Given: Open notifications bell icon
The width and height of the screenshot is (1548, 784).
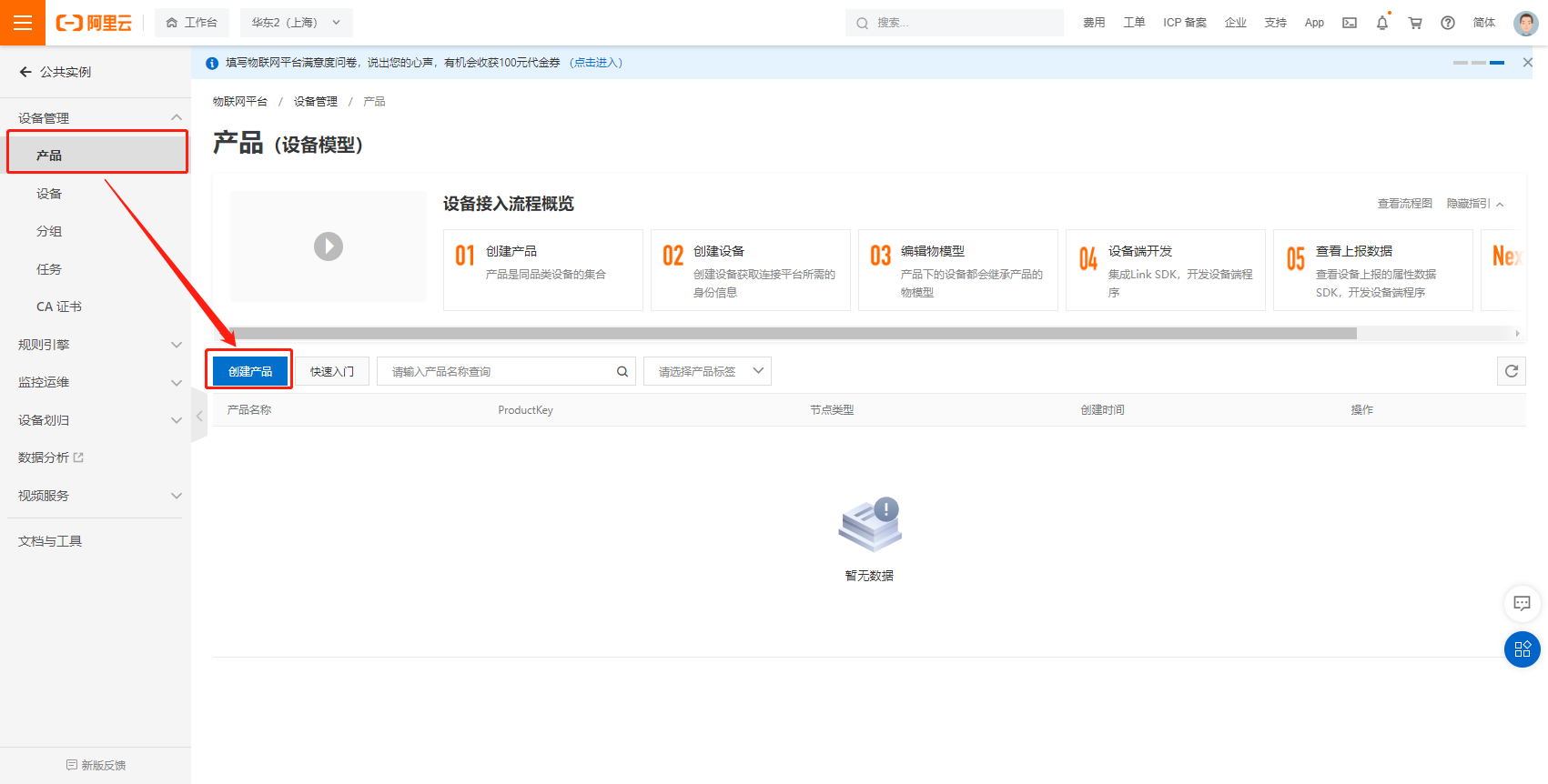Looking at the screenshot, I should (x=1382, y=23).
